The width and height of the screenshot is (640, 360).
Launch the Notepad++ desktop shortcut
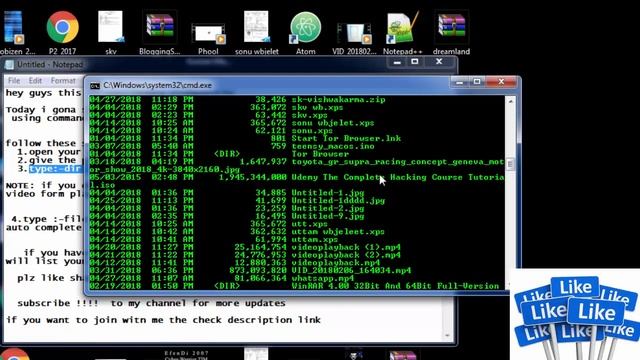tap(402, 32)
